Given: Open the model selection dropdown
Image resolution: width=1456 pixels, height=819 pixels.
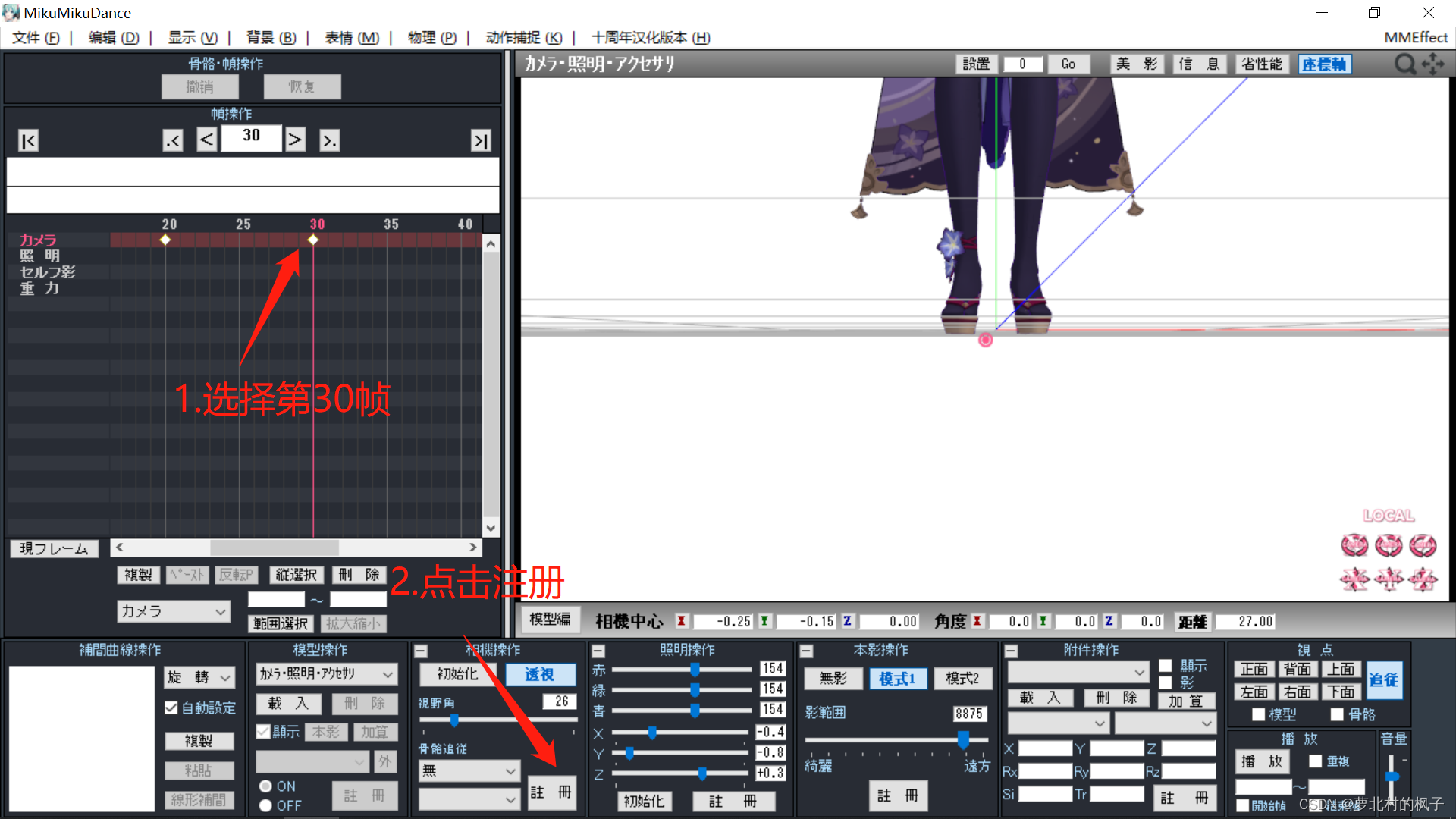Looking at the screenshot, I should coord(326,674).
